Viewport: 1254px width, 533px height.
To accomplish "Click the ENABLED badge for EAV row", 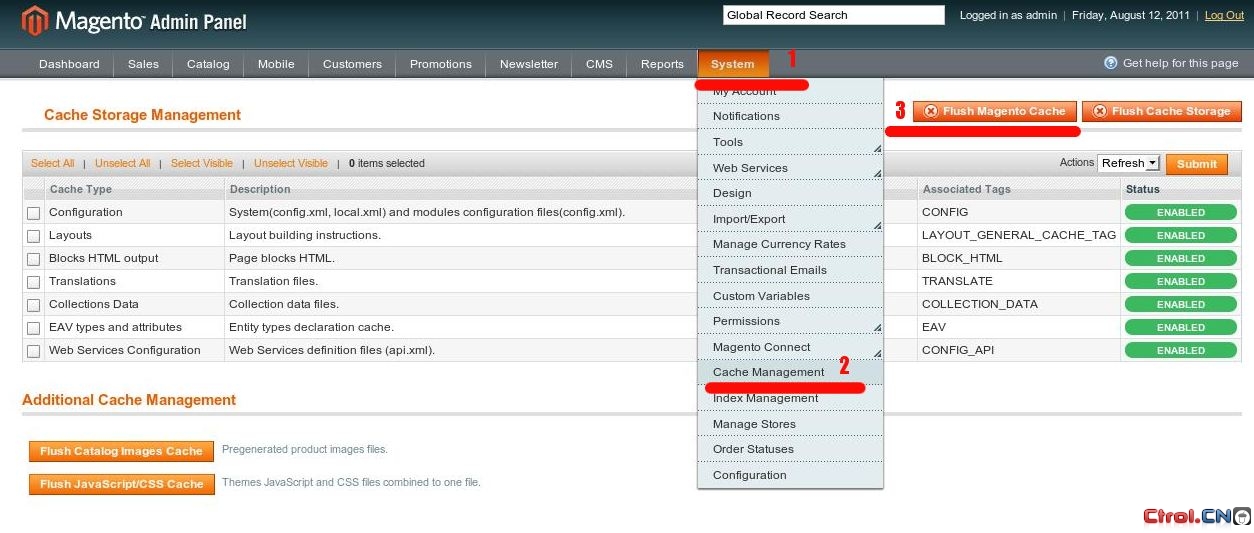I will click(1181, 328).
